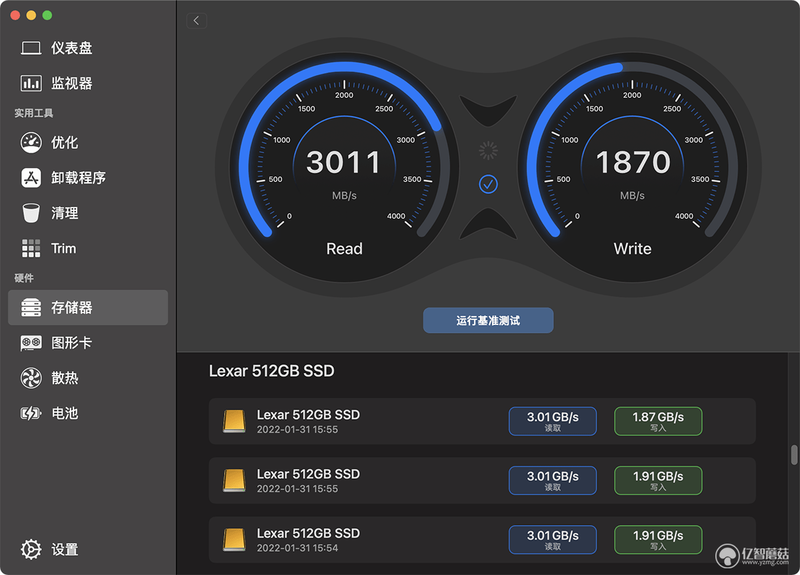The height and width of the screenshot is (575, 800).
Task: Switch to 图形卡 sidebar label
Action: click(x=71, y=343)
